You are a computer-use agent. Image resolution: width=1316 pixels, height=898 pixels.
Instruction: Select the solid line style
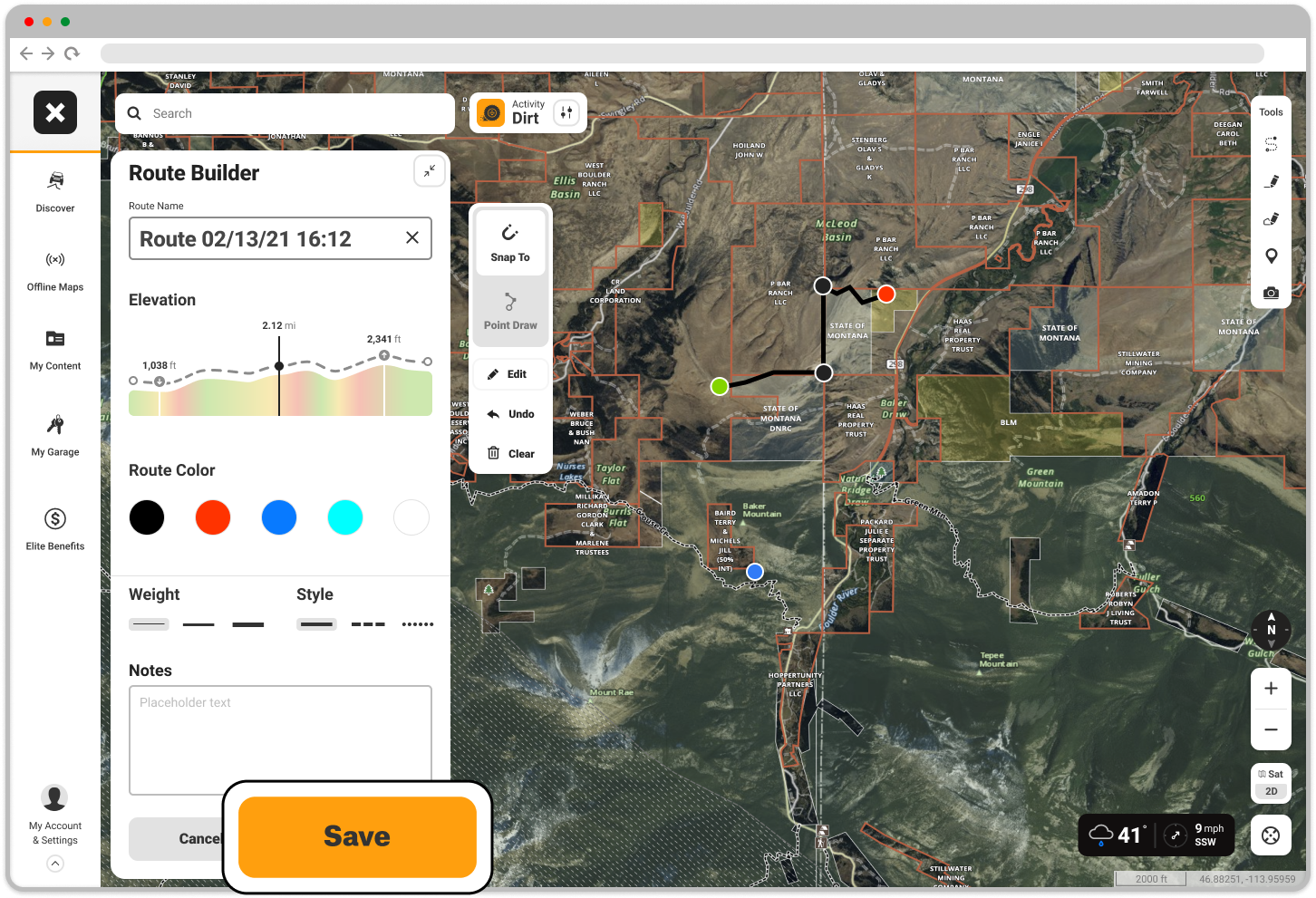(317, 624)
